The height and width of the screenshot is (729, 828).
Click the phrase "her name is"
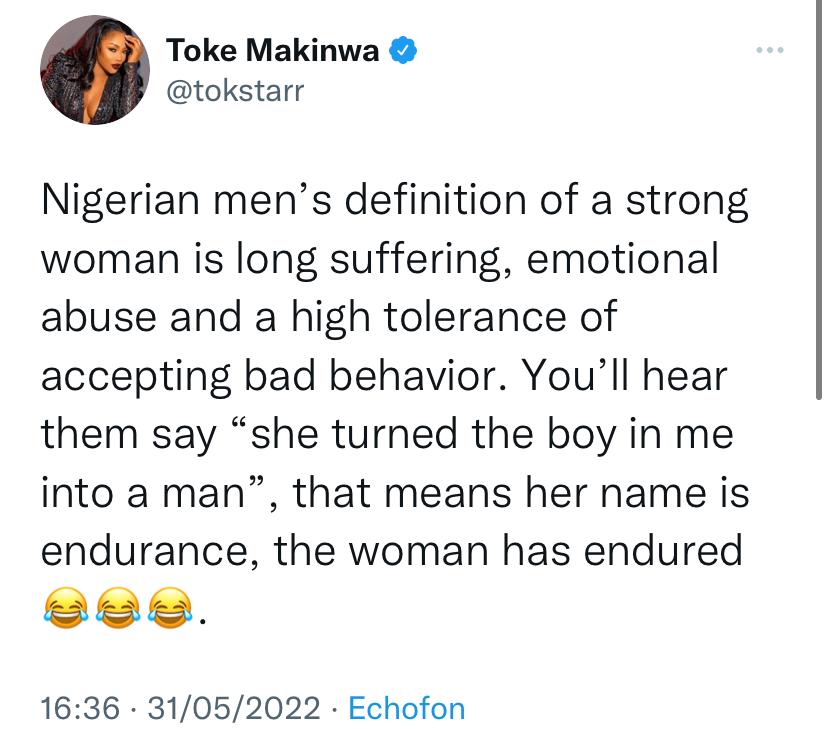click(x=637, y=493)
